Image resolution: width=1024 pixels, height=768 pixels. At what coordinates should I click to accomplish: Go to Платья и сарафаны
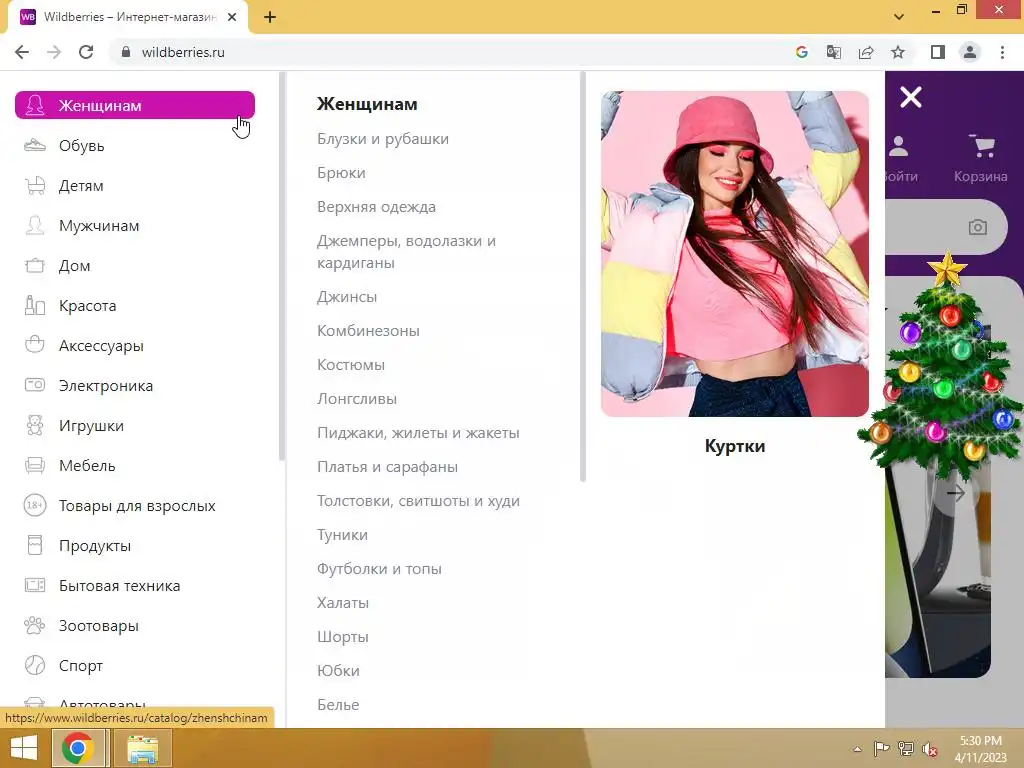point(387,466)
